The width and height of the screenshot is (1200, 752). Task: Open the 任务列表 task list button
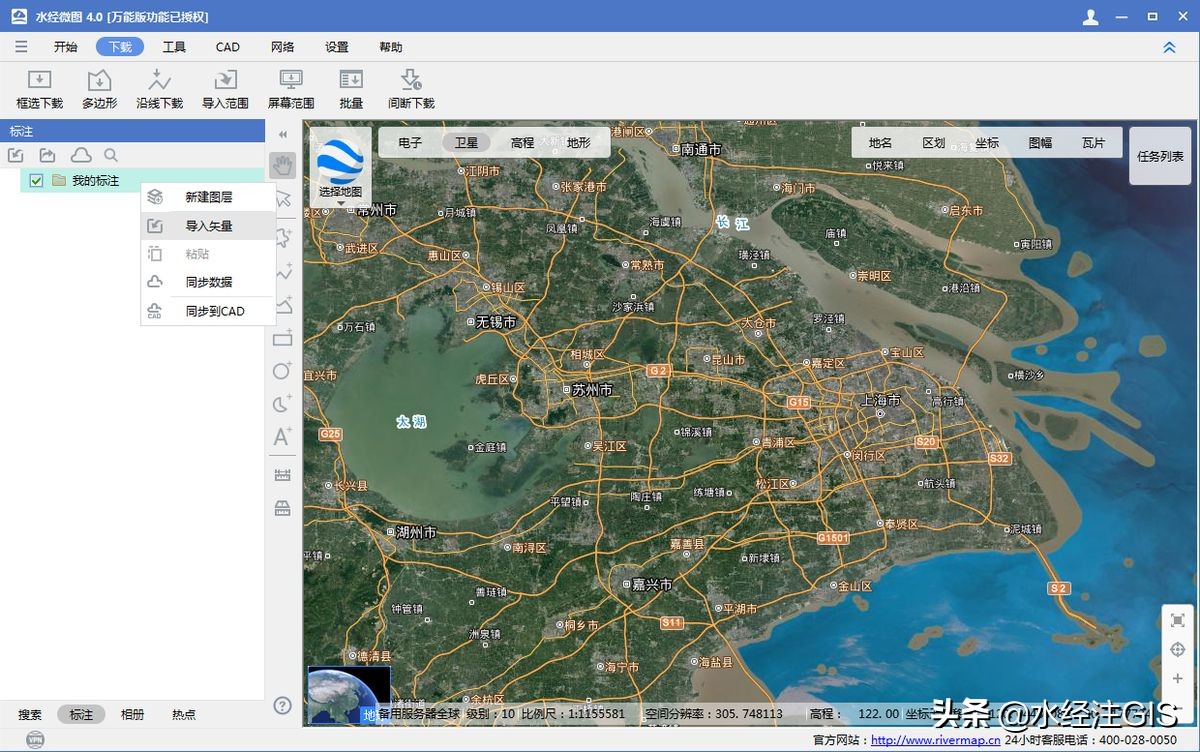[x=1160, y=156]
